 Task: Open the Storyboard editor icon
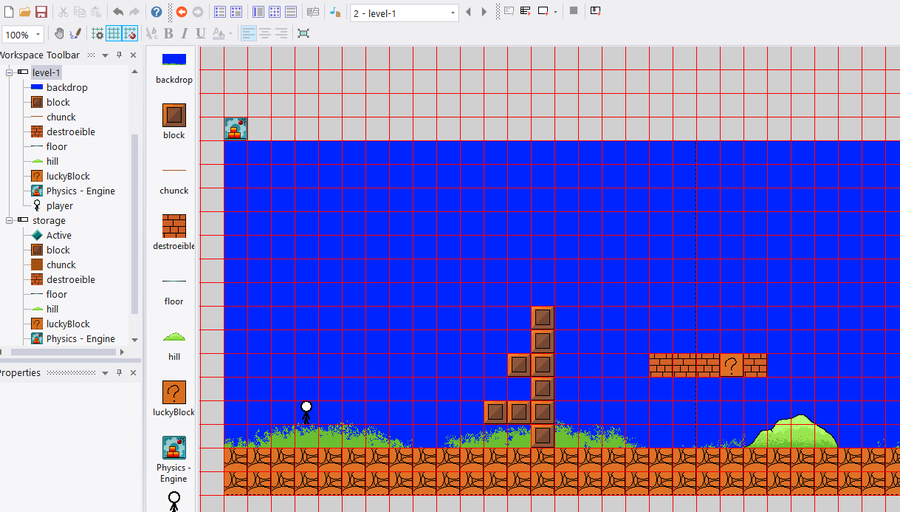pyautogui.click(x=220, y=11)
